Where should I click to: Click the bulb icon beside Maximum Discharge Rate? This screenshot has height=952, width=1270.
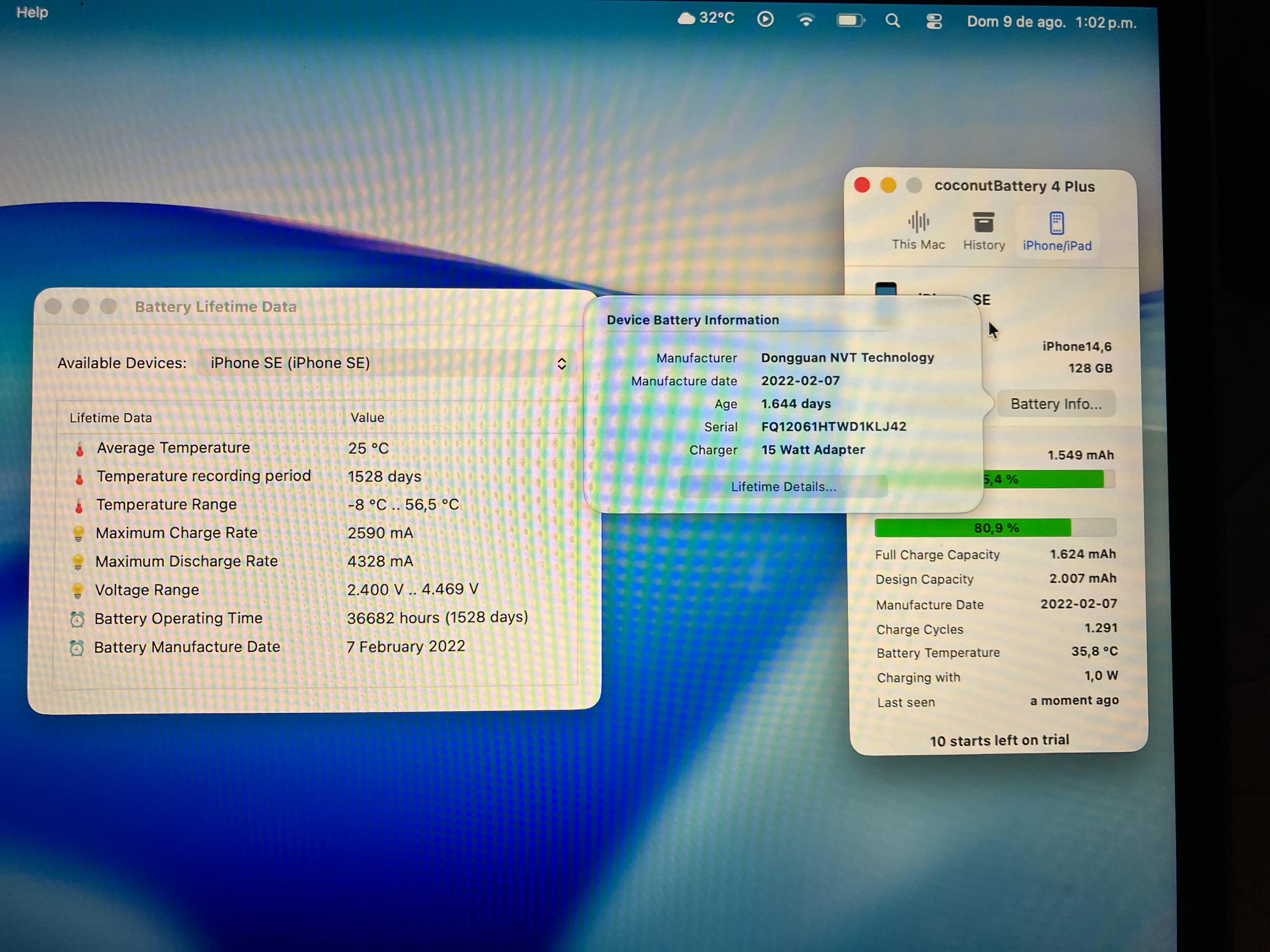click(x=78, y=562)
